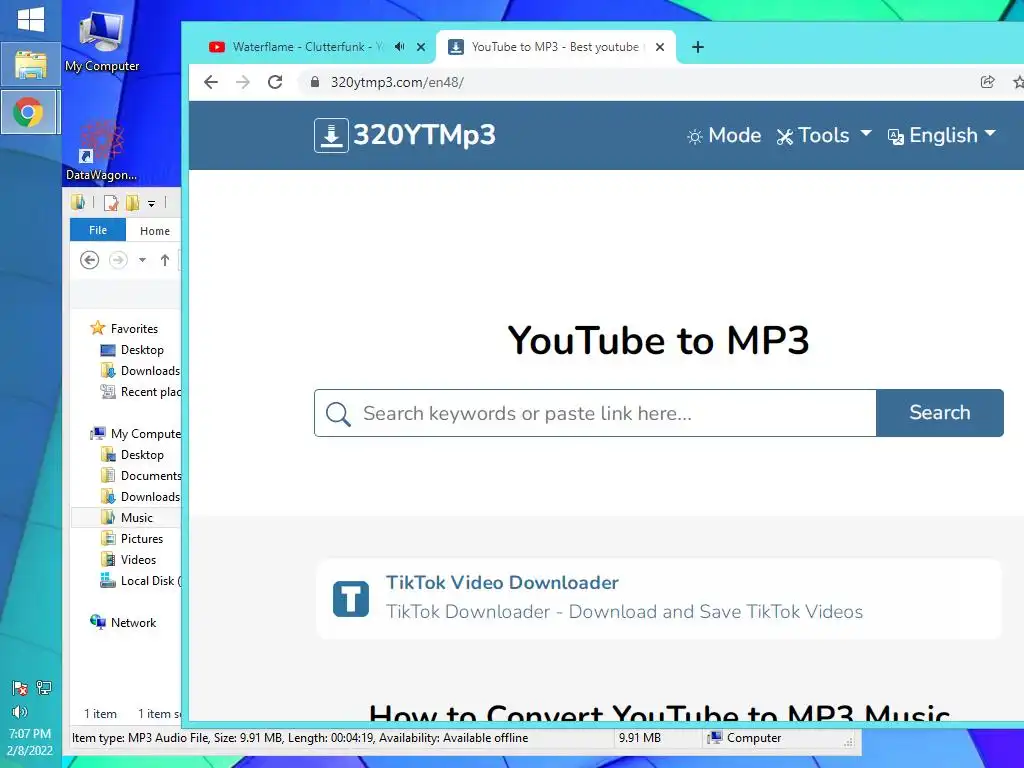Click the Properties icon in Explorer quick access toolbar
The image size is (1024, 768).
111,203
